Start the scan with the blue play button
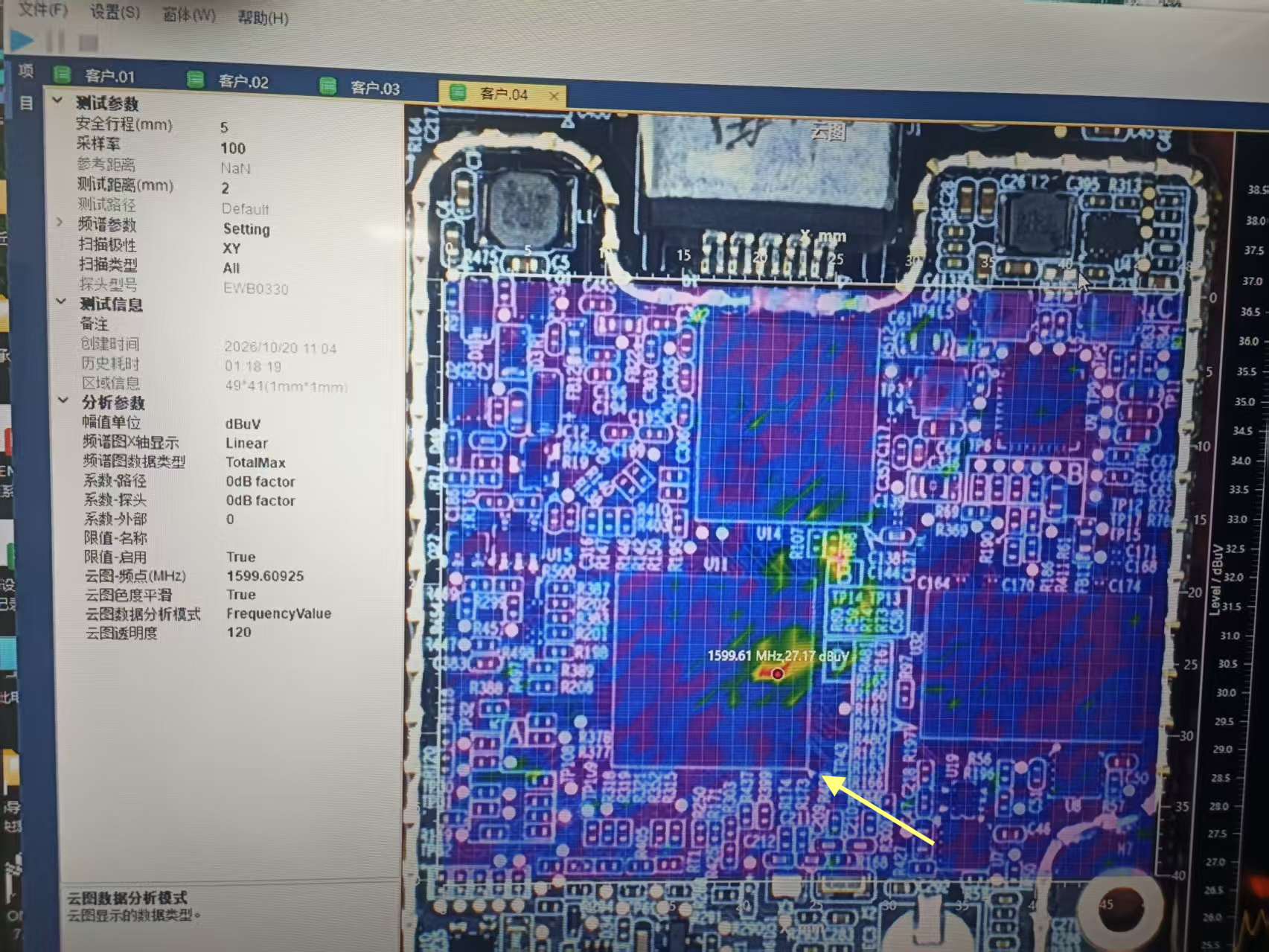The width and height of the screenshot is (1269, 952). click(x=22, y=40)
